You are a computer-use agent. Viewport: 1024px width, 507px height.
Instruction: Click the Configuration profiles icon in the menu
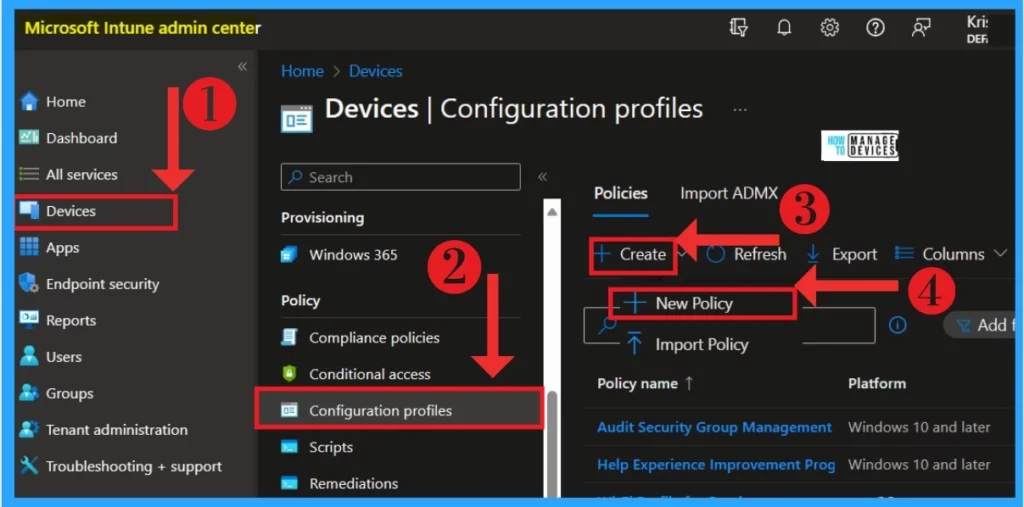coord(289,410)
